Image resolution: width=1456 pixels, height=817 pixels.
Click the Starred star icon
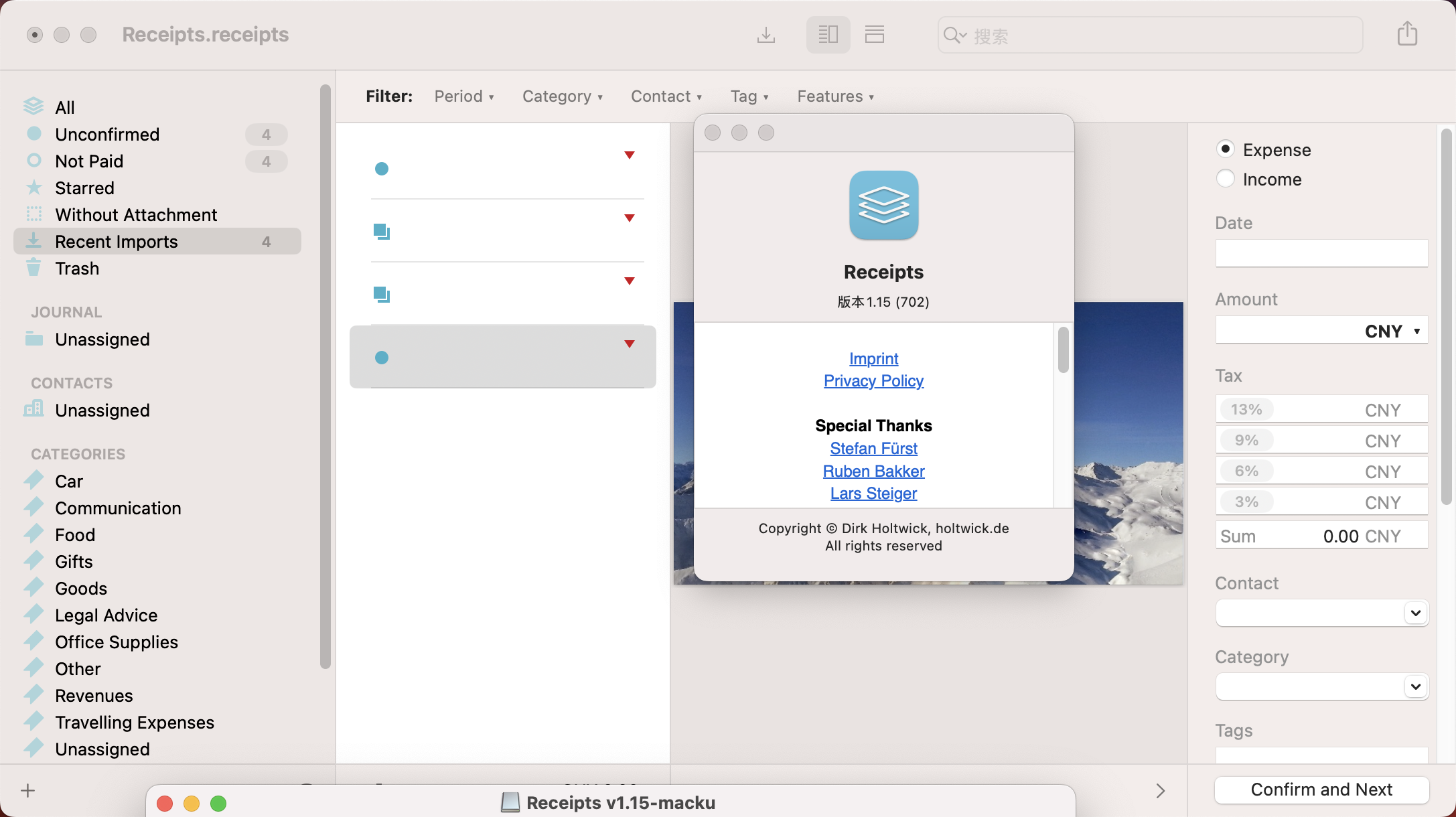33,187
